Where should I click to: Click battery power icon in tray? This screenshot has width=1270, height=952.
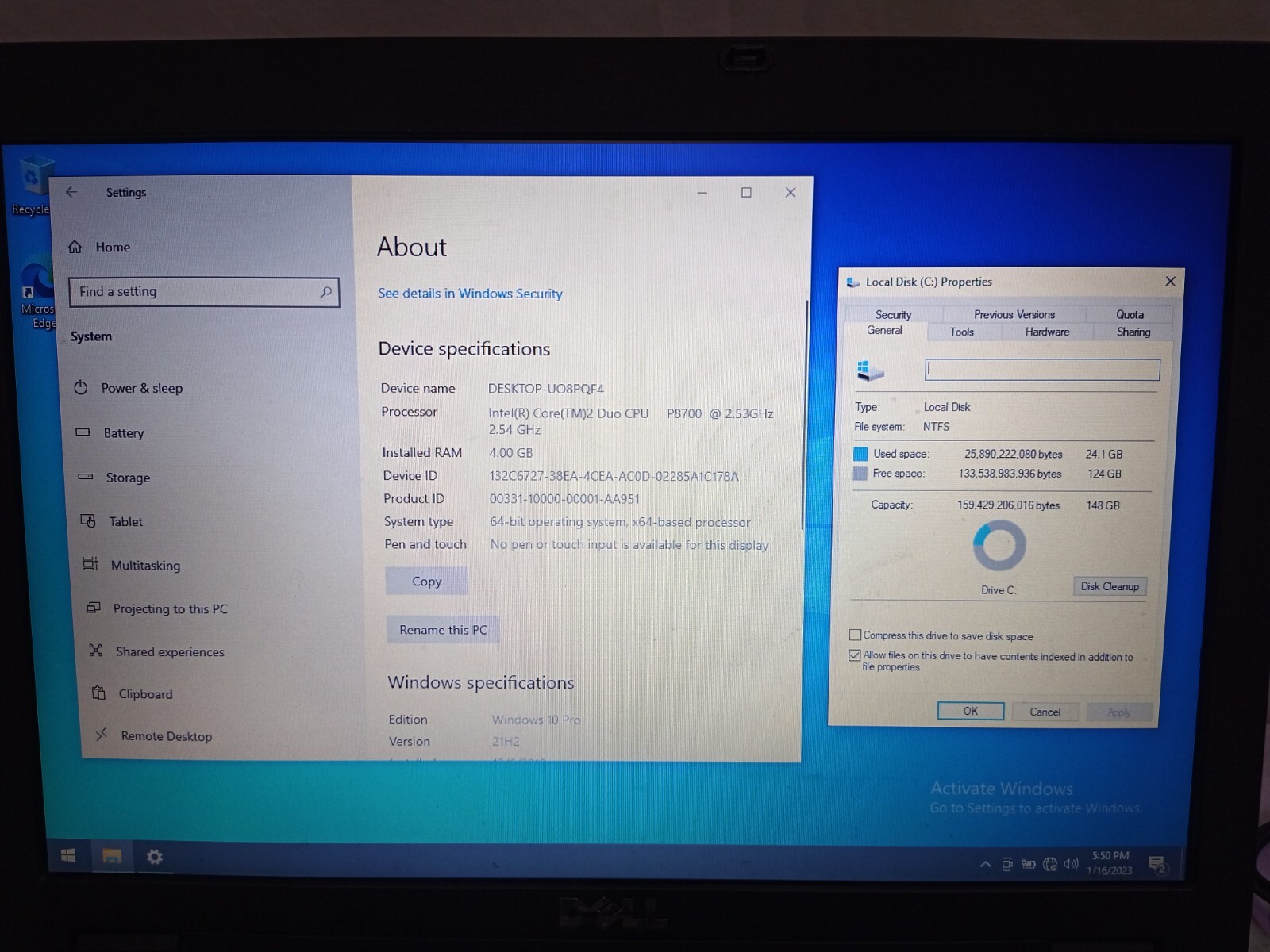pos(1028,864)
